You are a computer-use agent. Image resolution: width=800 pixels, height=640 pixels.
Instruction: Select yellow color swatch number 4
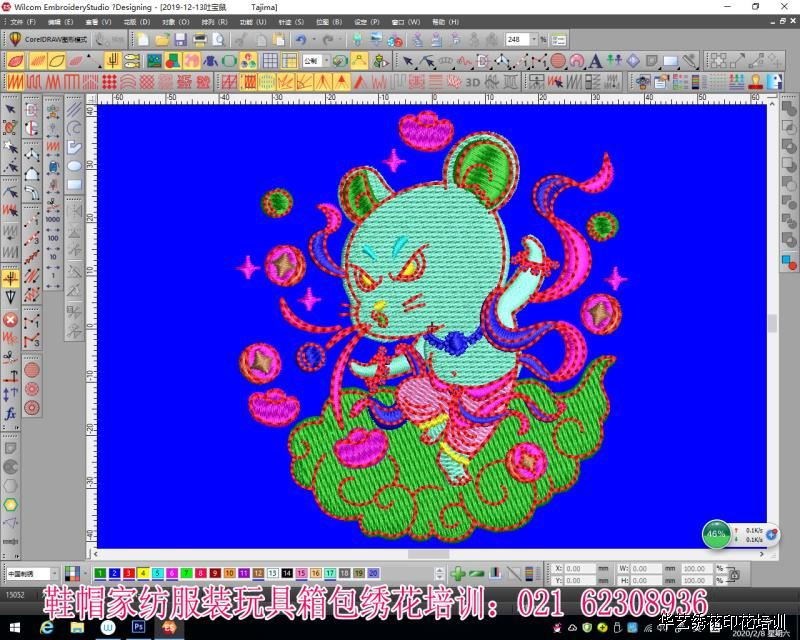click(143, 574)
